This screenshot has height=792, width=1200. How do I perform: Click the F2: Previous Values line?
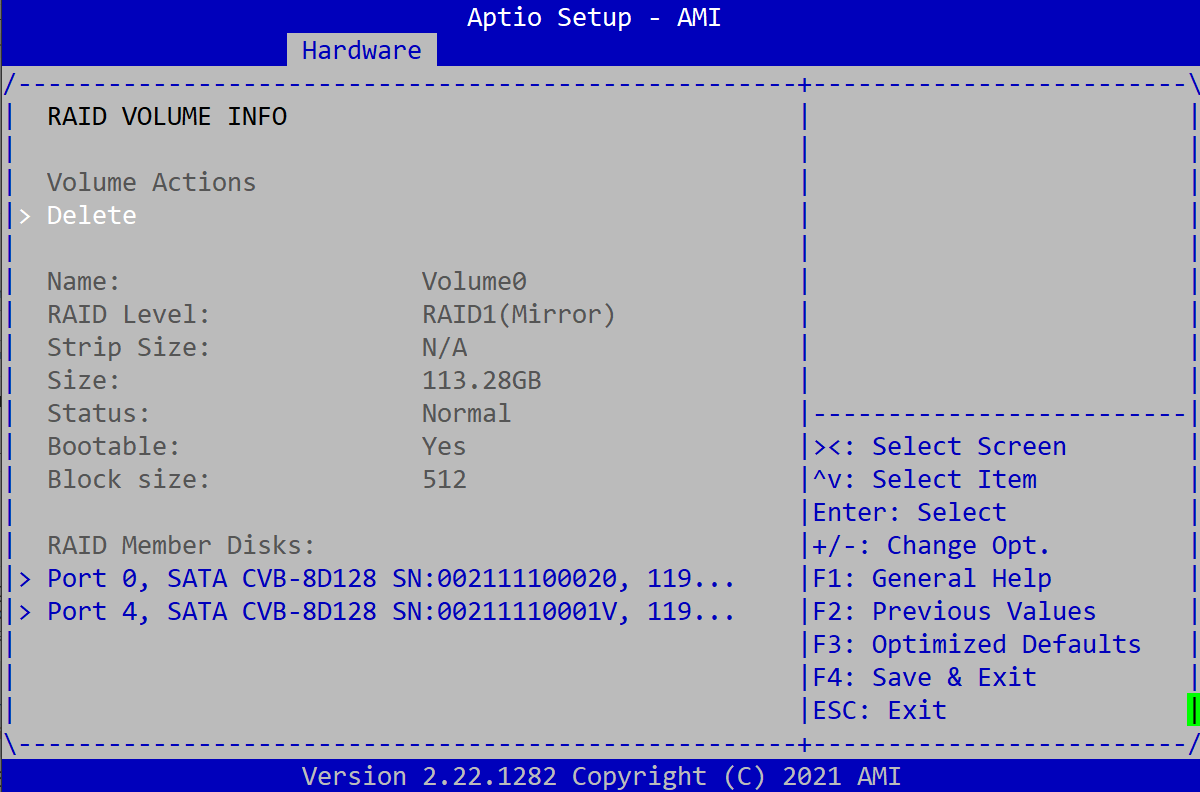(955, 611)
